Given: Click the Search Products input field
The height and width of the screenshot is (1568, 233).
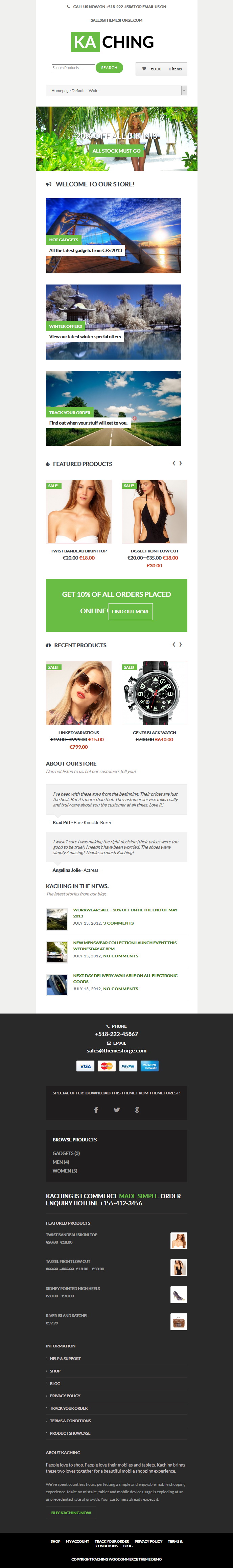Looking at the screenshot, I should point(73,68).
